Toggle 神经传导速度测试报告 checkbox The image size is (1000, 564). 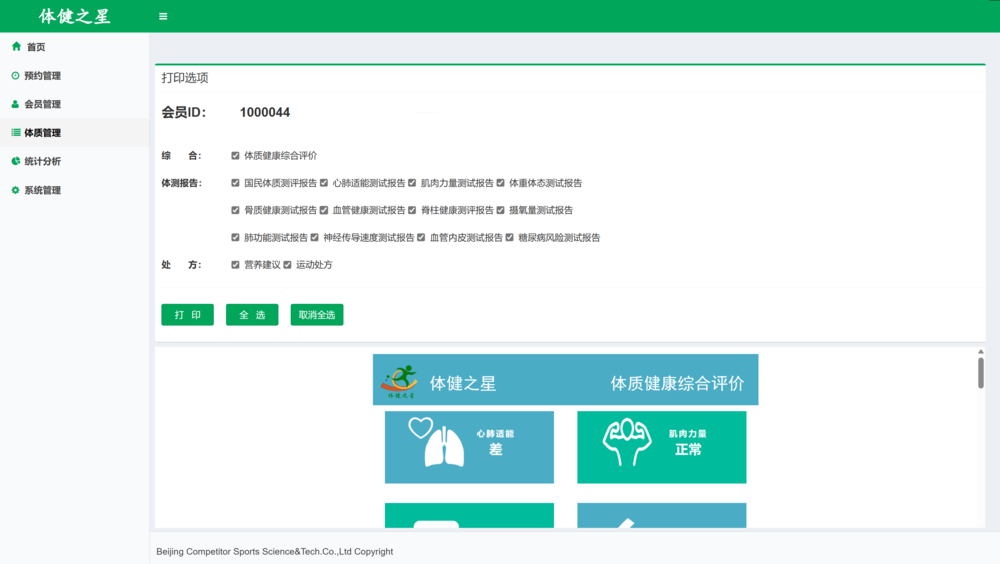tap(314, 237)
